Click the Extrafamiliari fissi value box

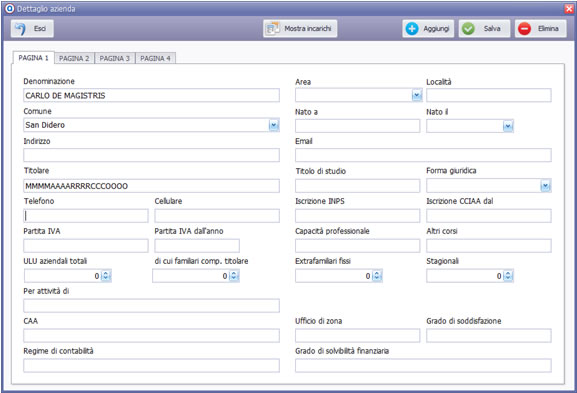pyautogui.click(x=334, y=276)
